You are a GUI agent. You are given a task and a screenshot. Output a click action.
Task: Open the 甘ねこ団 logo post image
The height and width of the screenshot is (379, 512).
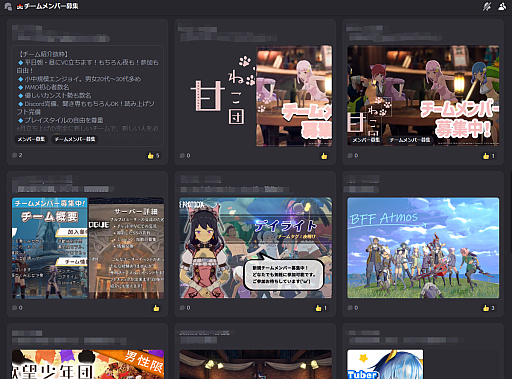pyautogui.click(x=256, y=96)
